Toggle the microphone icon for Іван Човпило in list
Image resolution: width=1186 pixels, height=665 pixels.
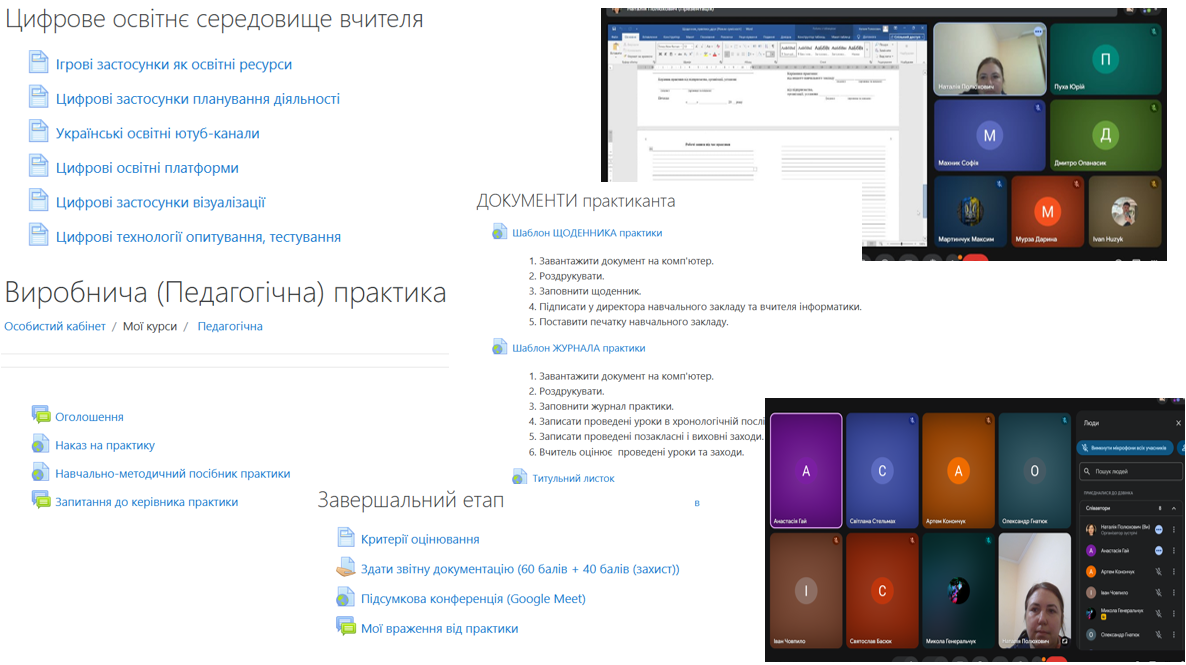coord(1159,592)
